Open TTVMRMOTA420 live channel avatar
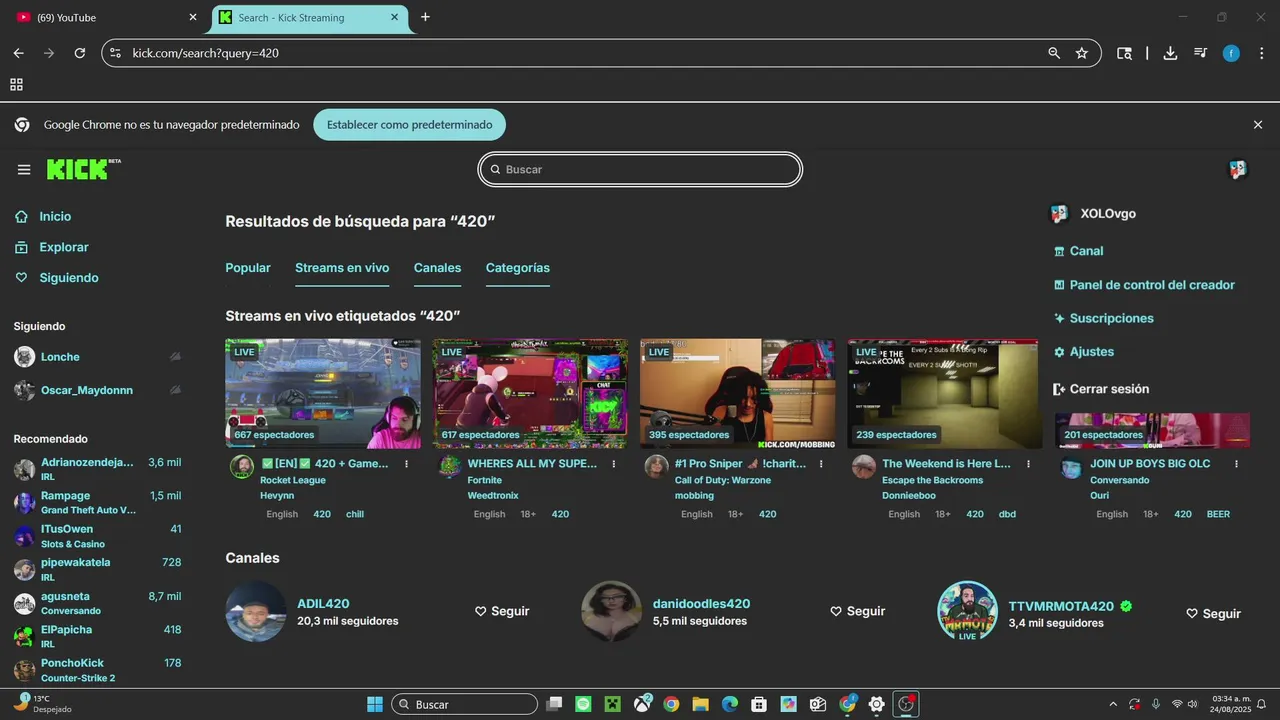 (967, 611)
